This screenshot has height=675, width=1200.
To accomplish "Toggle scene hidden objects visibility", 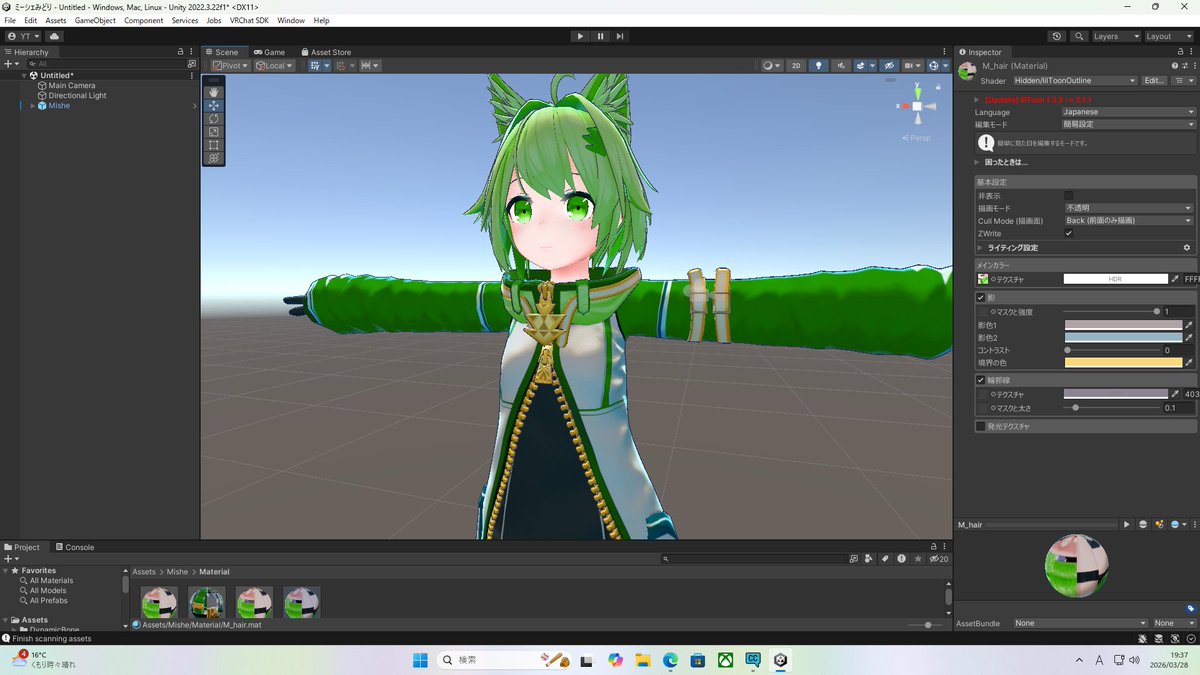I will click(x=887, y=65).
